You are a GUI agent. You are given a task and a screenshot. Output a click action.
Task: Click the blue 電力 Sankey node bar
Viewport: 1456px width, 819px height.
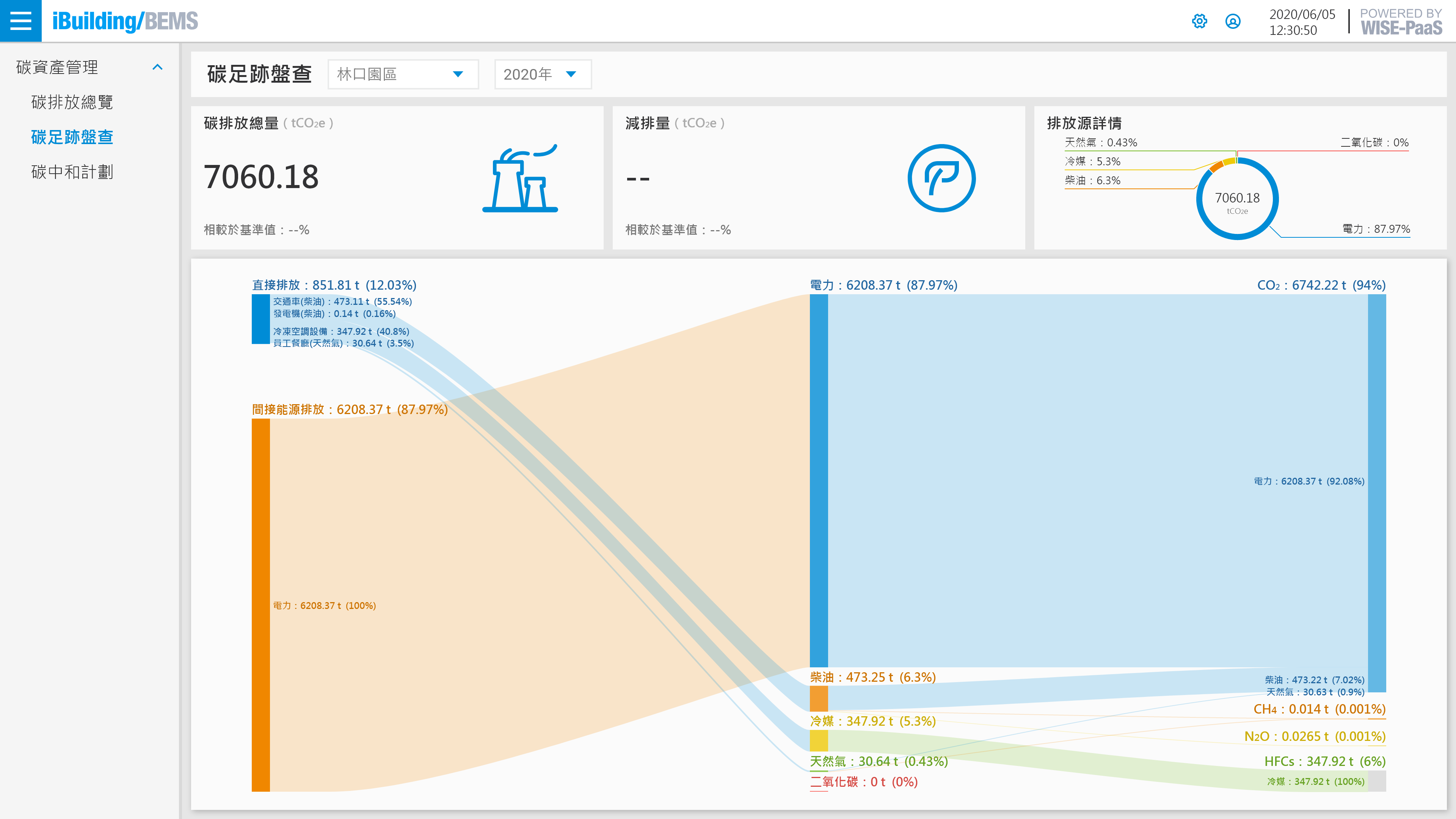(819, 480)
